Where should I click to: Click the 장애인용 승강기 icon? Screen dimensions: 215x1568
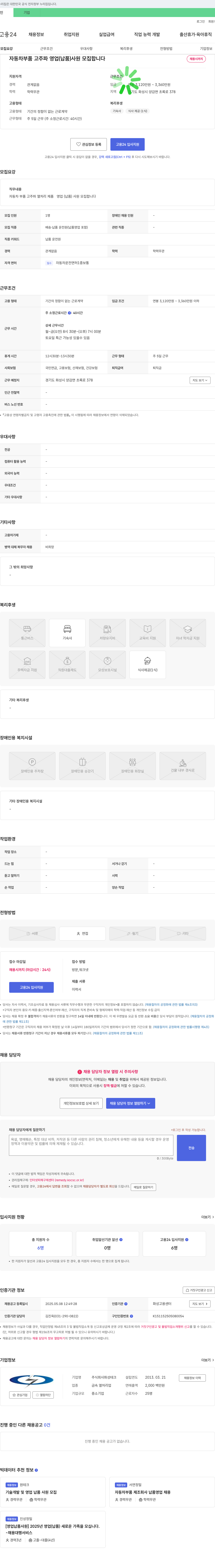(x=82, y=766)
